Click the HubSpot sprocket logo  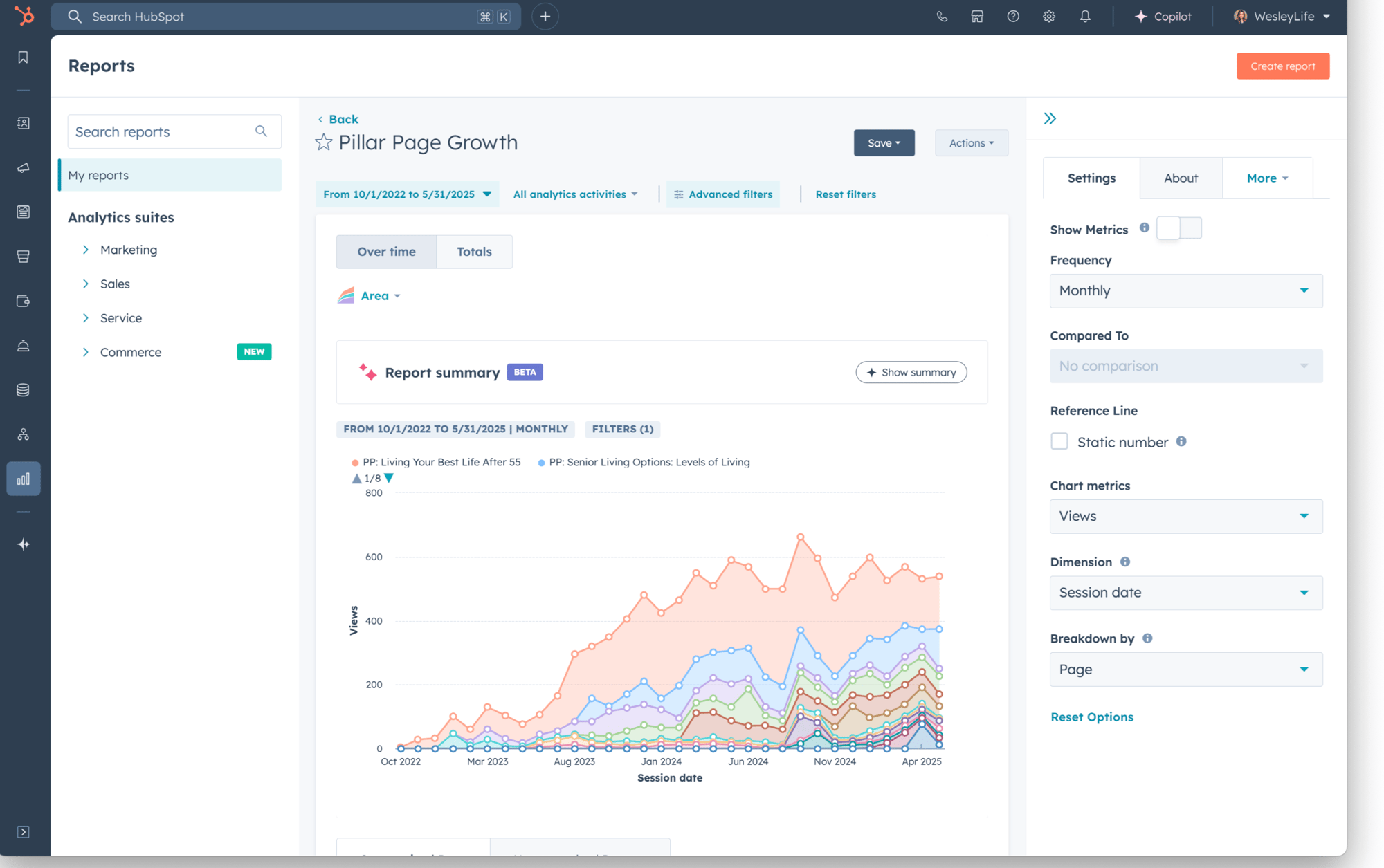24,16
